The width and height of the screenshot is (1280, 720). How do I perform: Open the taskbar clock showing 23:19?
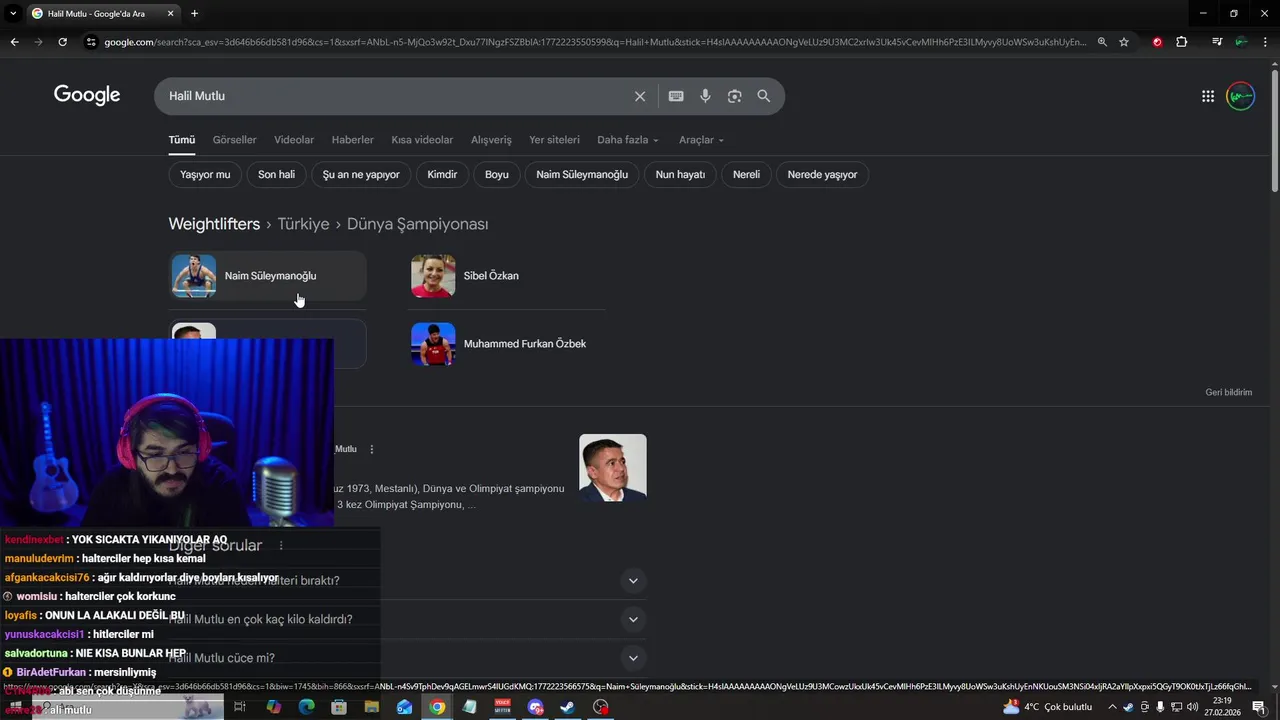pos(1221,707)
